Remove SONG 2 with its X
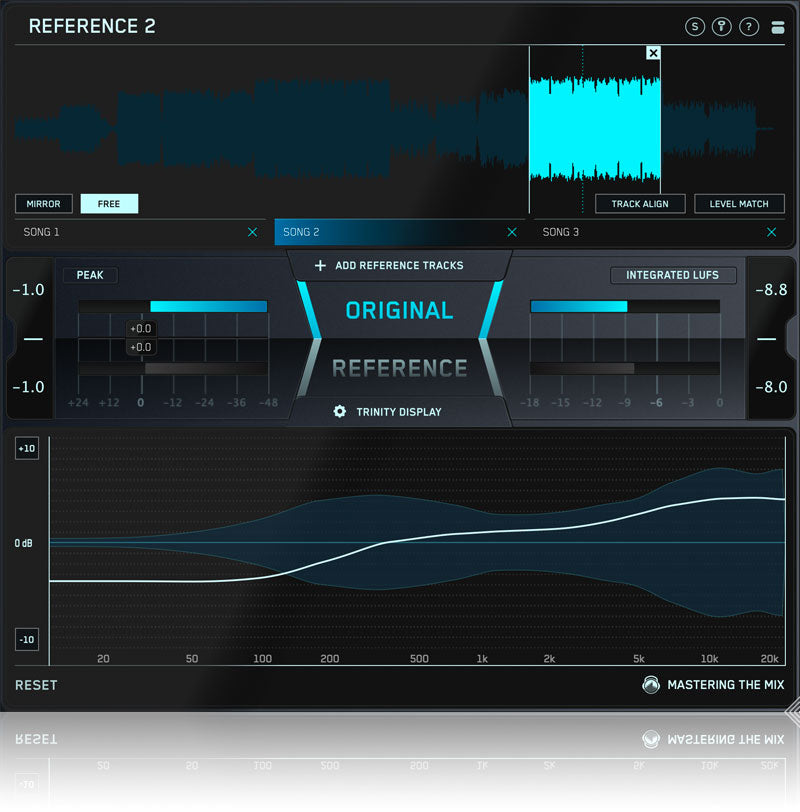Image resolution: width=800 pixels, height=812 pixels. click(512, 232)
